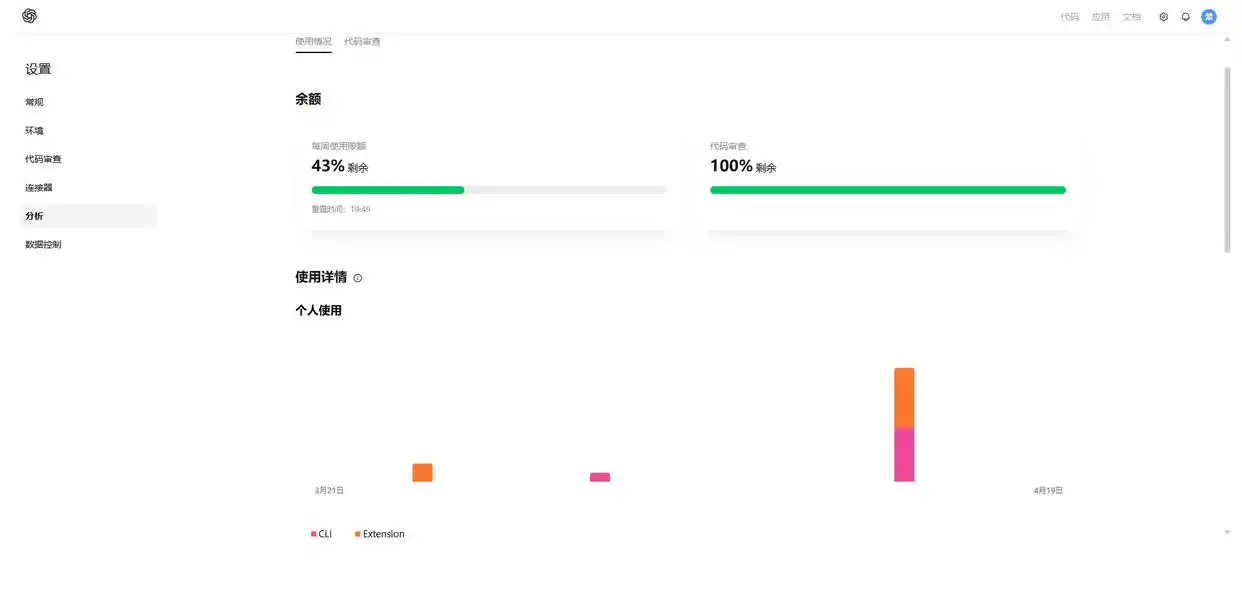
Task: Click the 100% 剩余 value
Action: pyautogui.click(x=743, y=166)
